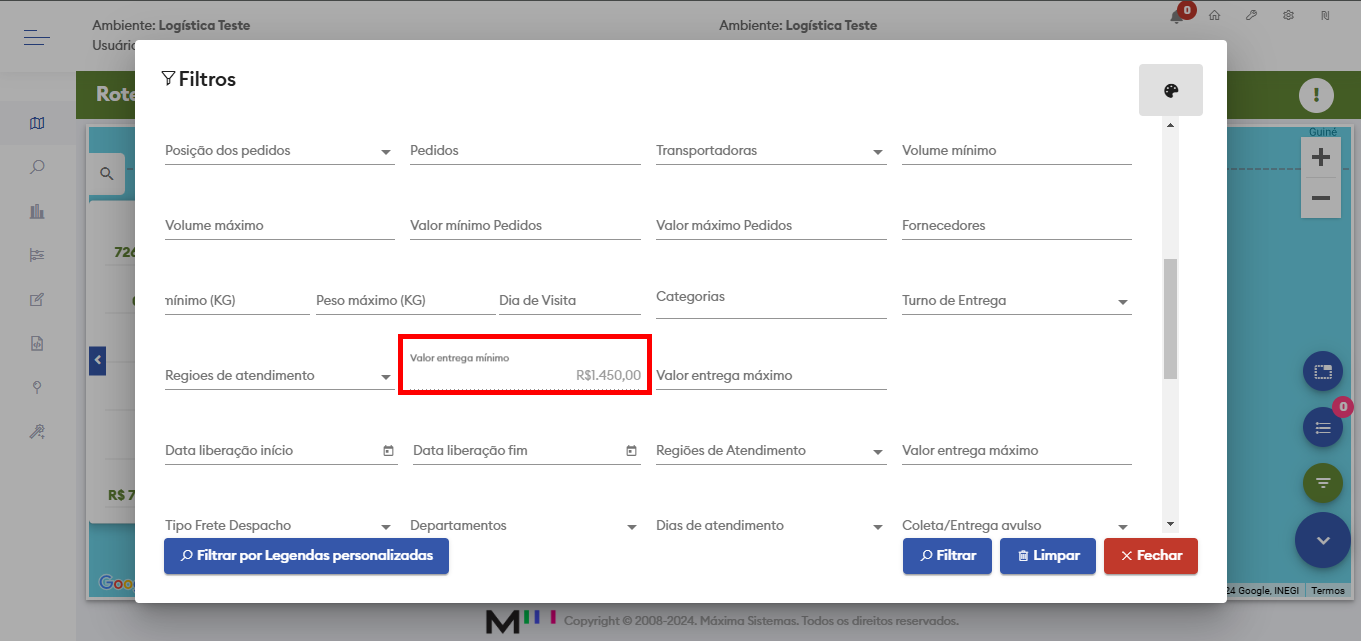
Task: Click Valor entrega máximo beside Regiões de Atendimento
Action: 1017,451
